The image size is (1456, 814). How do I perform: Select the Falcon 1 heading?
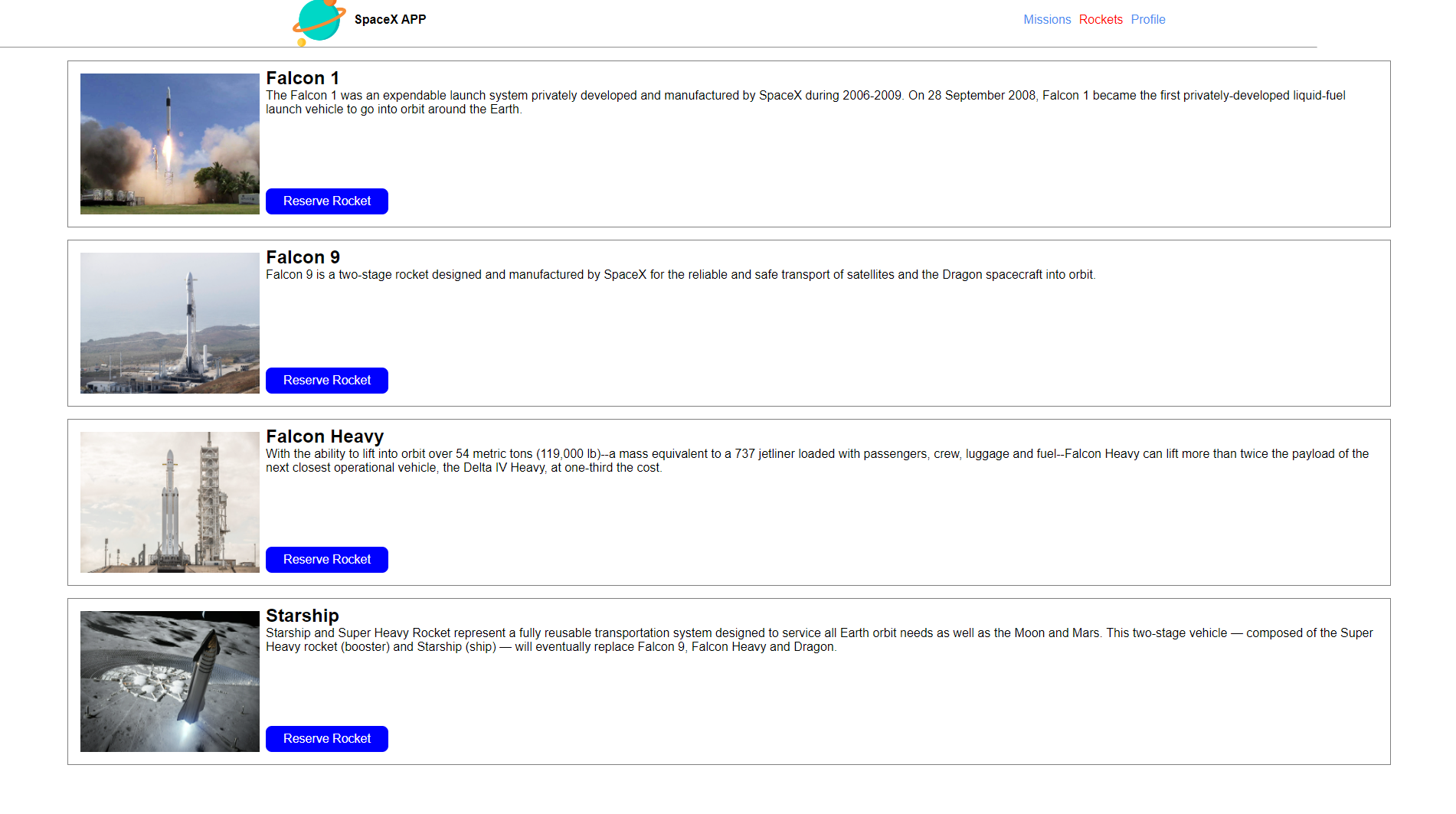pyautogui.click(x=303, y=78)
